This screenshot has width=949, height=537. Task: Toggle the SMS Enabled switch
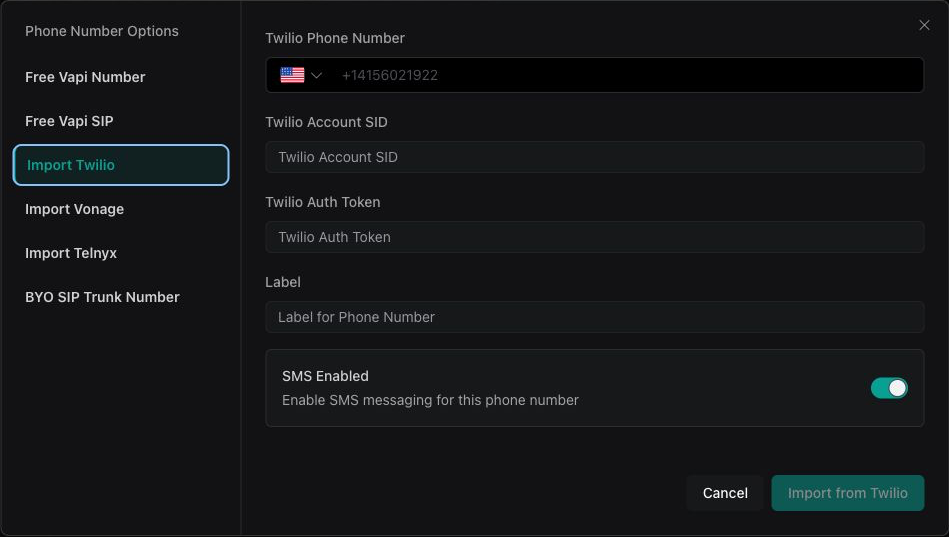coord(889,388)
